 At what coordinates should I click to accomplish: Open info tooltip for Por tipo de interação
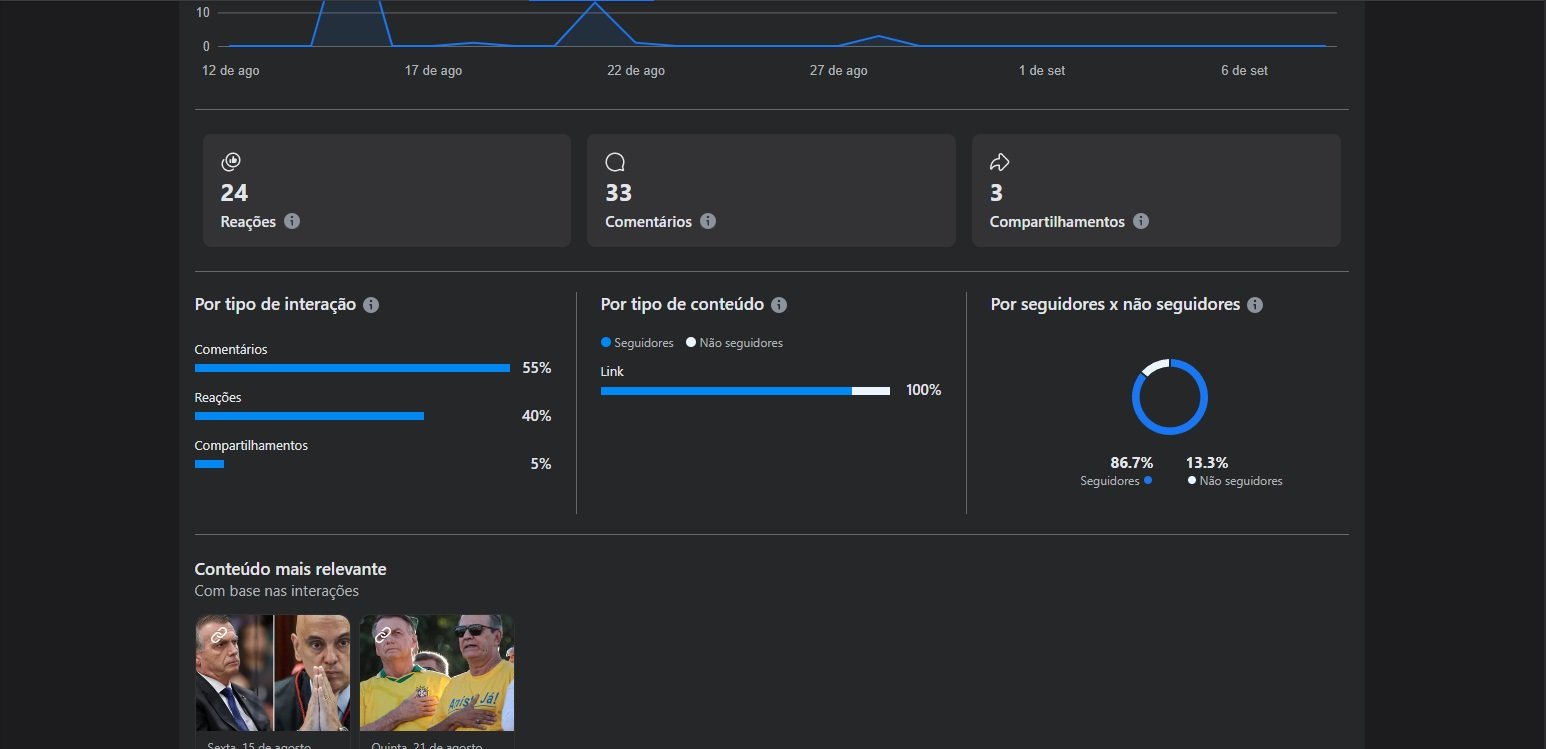(x=371, y=305)
